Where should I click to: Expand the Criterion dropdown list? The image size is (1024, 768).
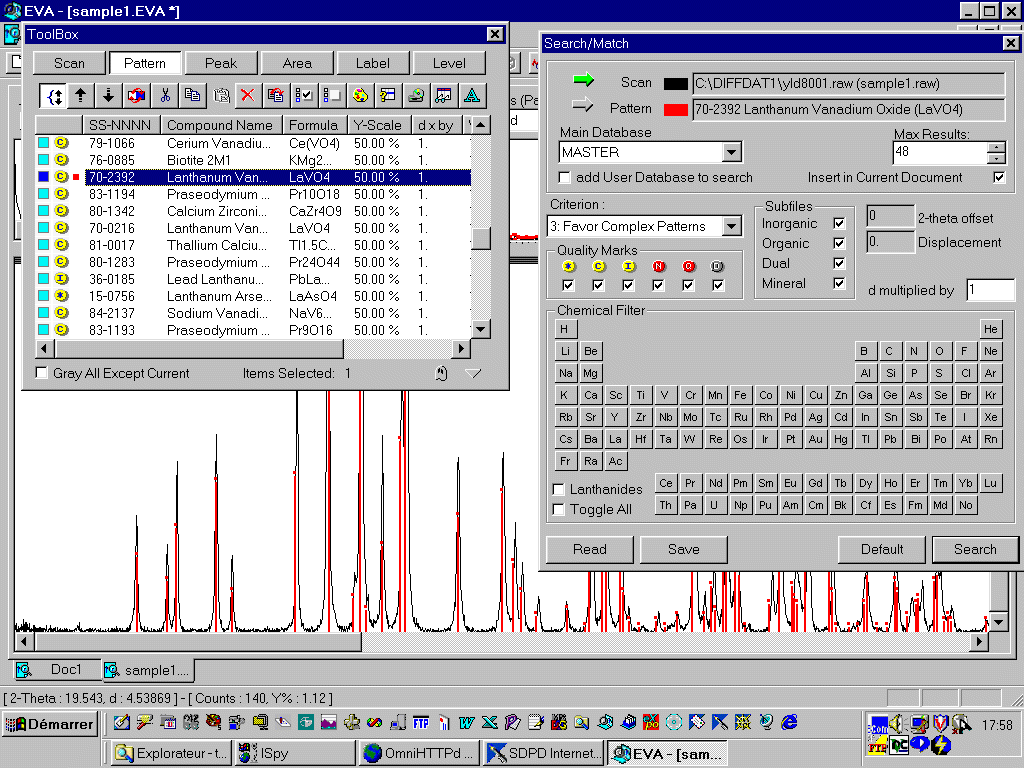pyautogui.click(x=732, y=227)
